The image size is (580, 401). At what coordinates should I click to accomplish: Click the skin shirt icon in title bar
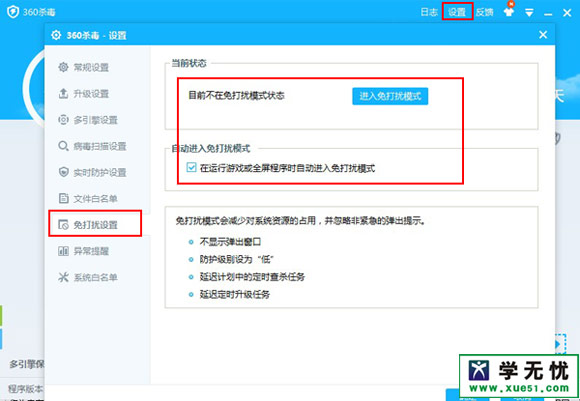click(x=509, y=12)
